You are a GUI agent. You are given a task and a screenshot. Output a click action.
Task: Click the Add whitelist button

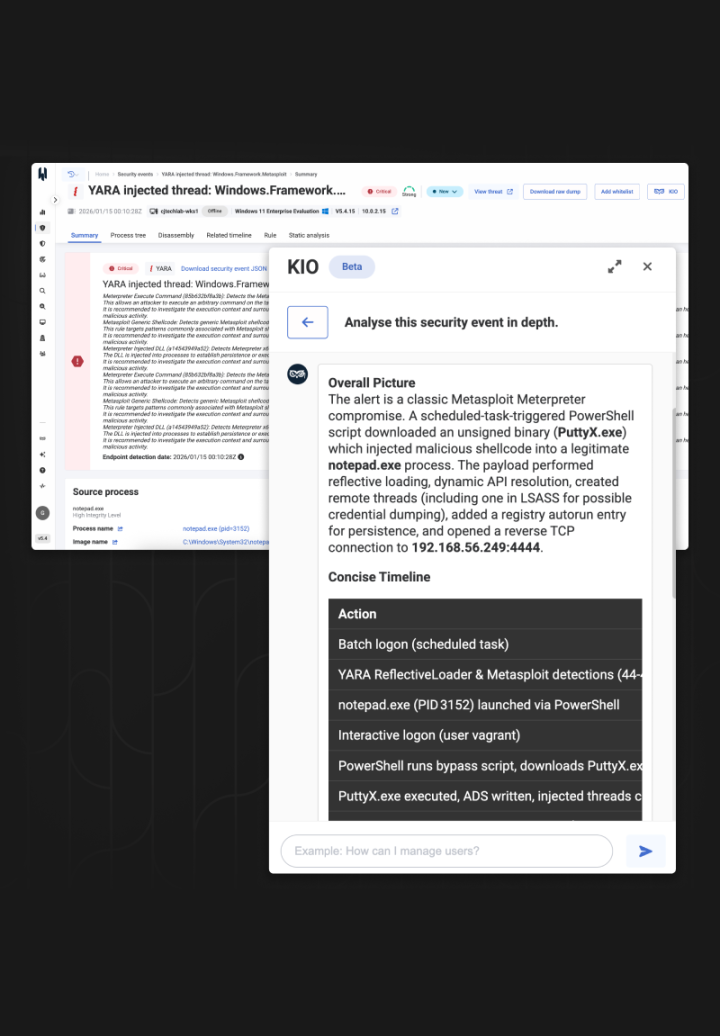(617, 191)
